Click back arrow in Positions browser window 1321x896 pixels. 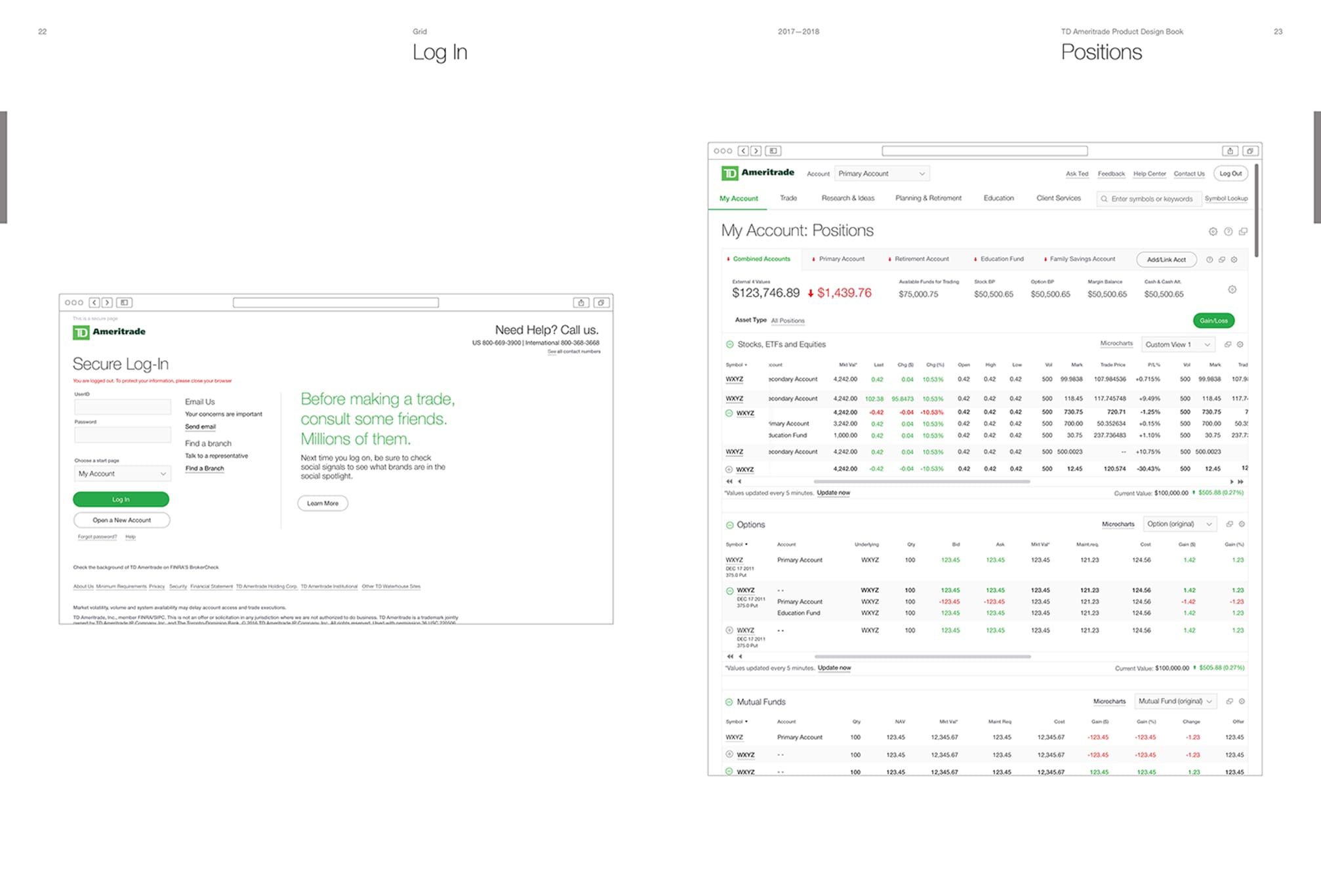tap(743, 151)
